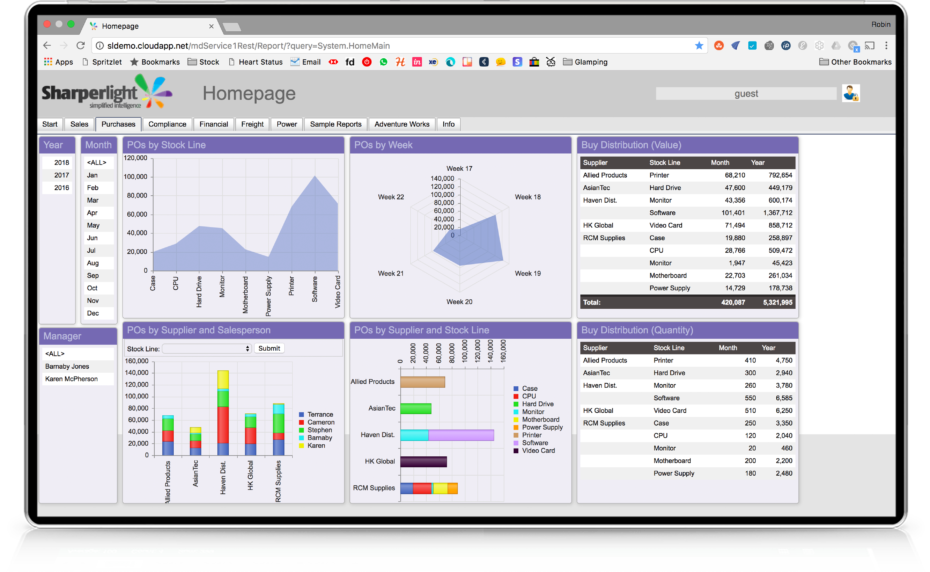Select Karen McPherson in the Manager list
The image size is (930, 572).
[x=78, y=380]
